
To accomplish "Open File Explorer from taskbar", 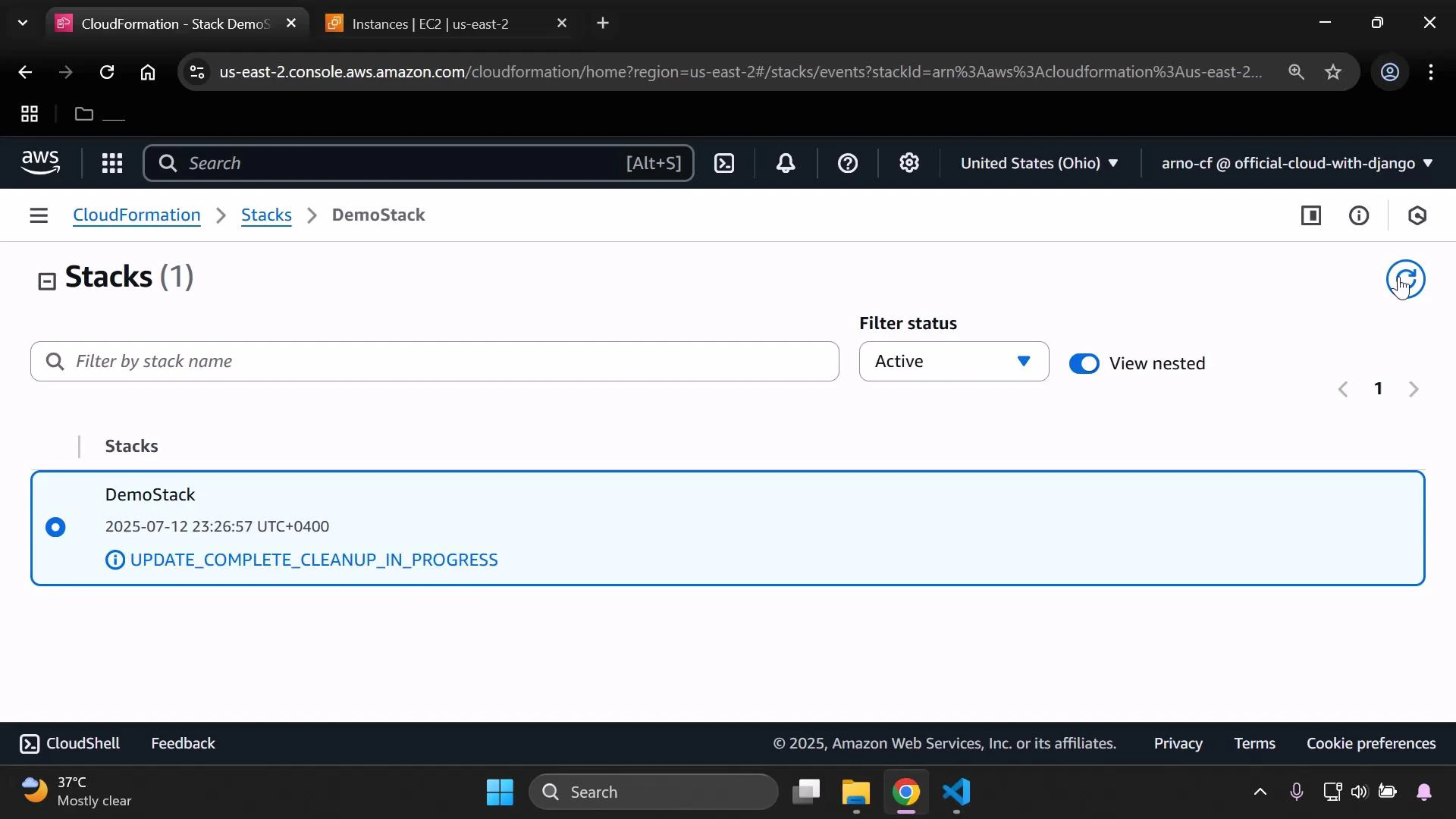I will coord(856,792).
